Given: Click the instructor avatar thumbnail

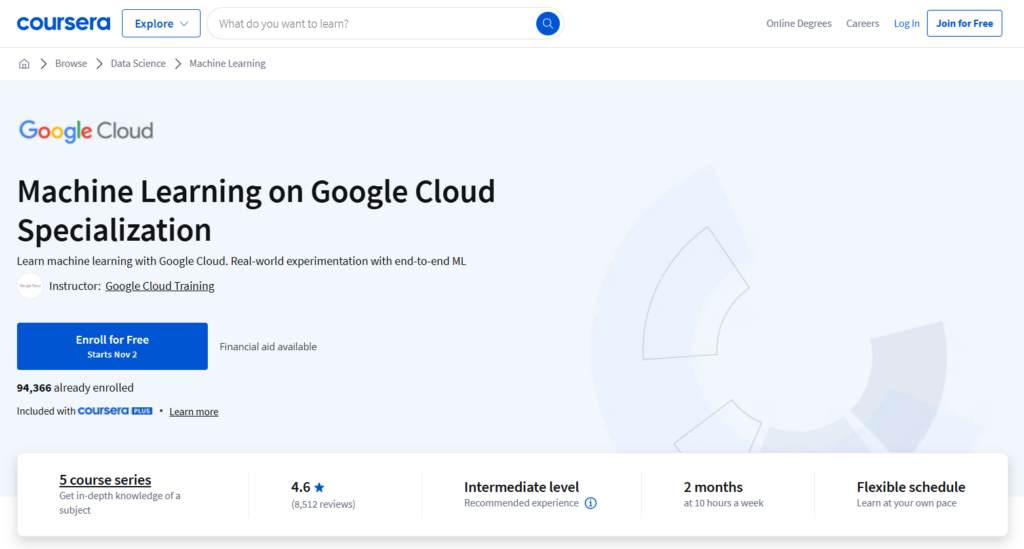Looking at the screenshot, I should click(x=30, y=286).
